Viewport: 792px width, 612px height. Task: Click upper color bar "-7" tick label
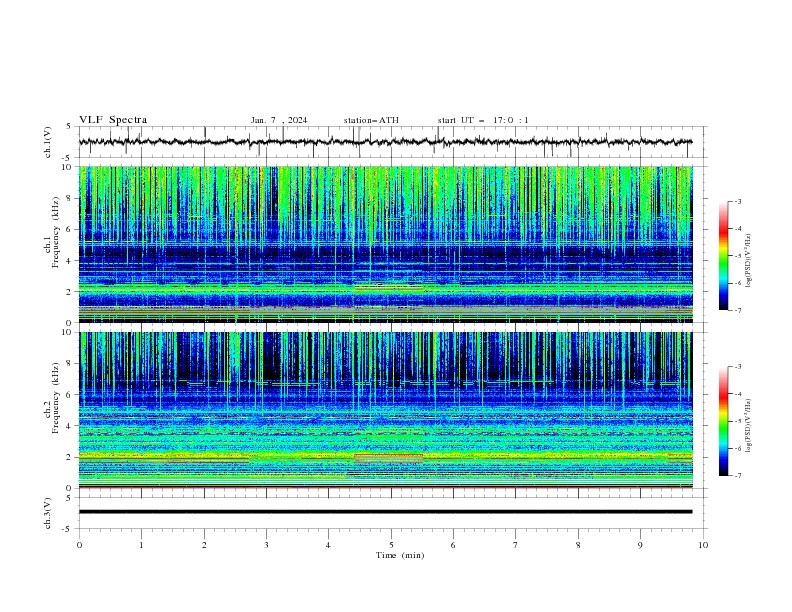point(737,311)
